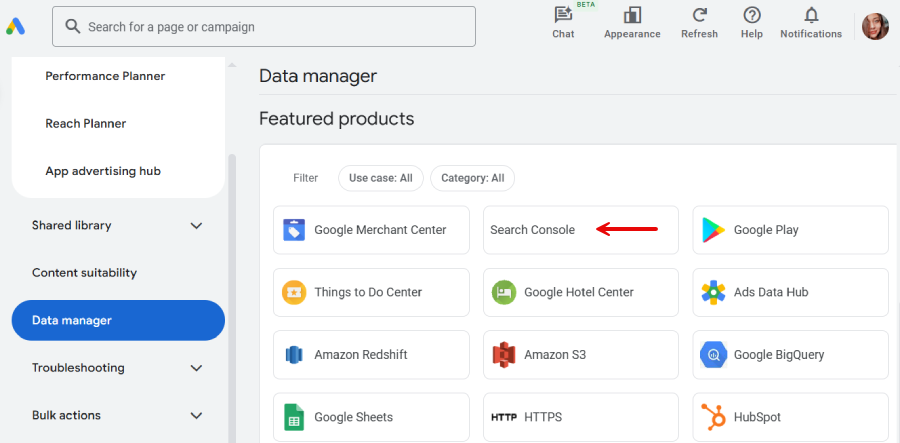Click the Google Ads logo

coord(15,26)
